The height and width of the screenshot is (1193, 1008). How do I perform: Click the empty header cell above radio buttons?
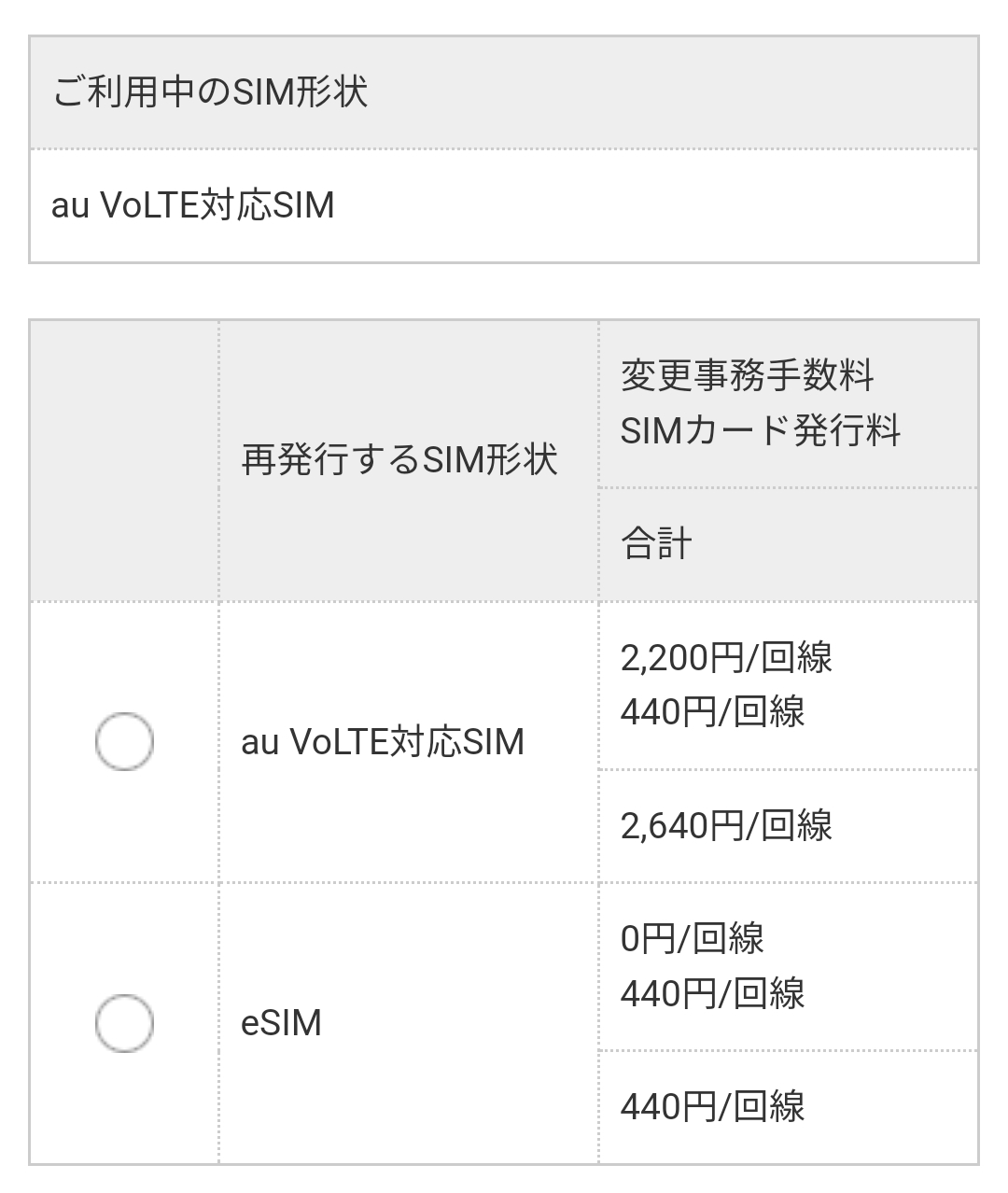(x=124, y=460)
